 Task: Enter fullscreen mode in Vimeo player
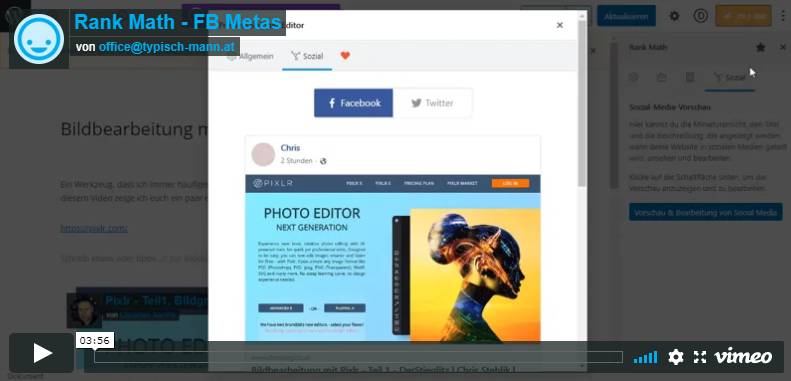point(700,357)
